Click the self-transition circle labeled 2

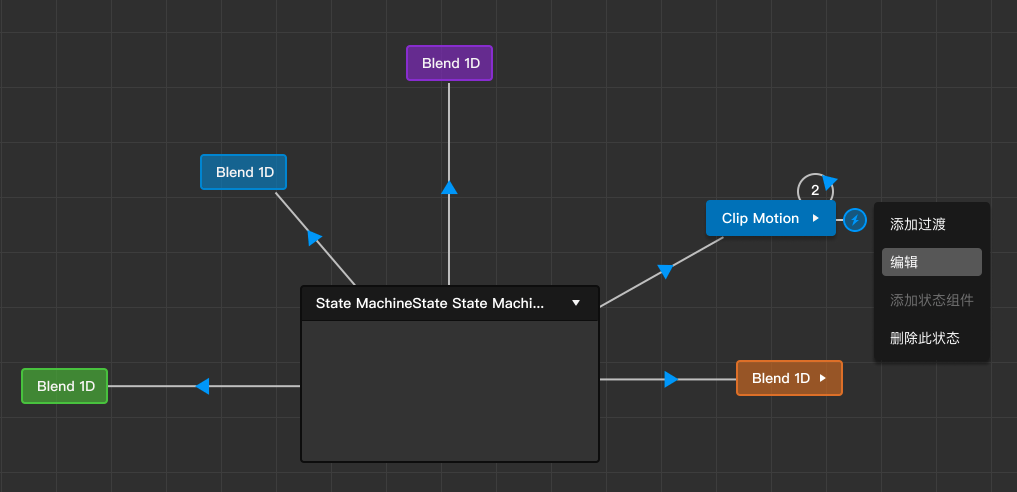click(x=814, y=190)
